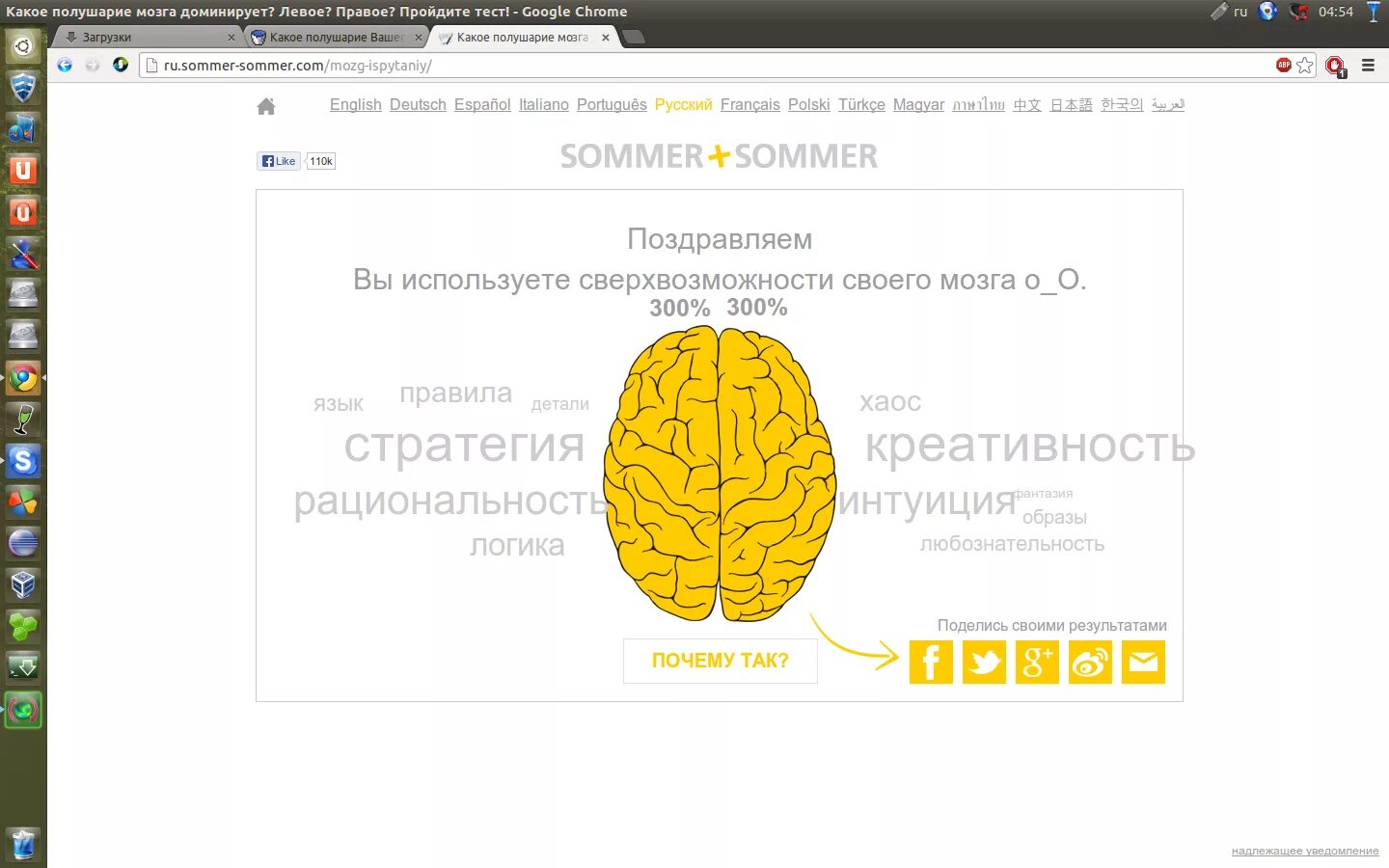Close the active Какое полушарие мозга tab
Image resolution: width=1389 pixels, height=868 pixels.
pos(606,38)
